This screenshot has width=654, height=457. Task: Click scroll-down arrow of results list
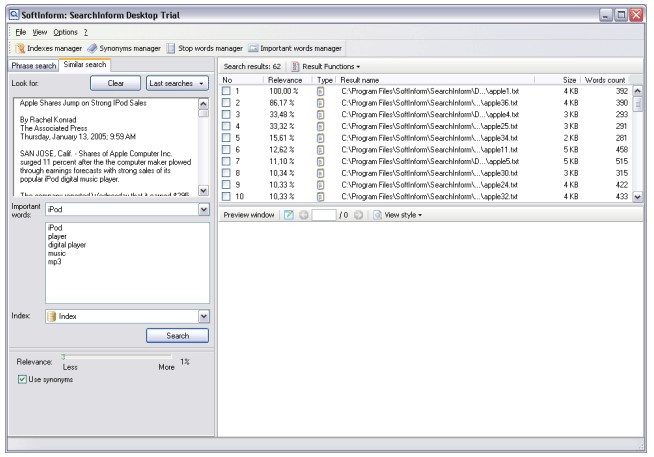[x=637, y=196]
